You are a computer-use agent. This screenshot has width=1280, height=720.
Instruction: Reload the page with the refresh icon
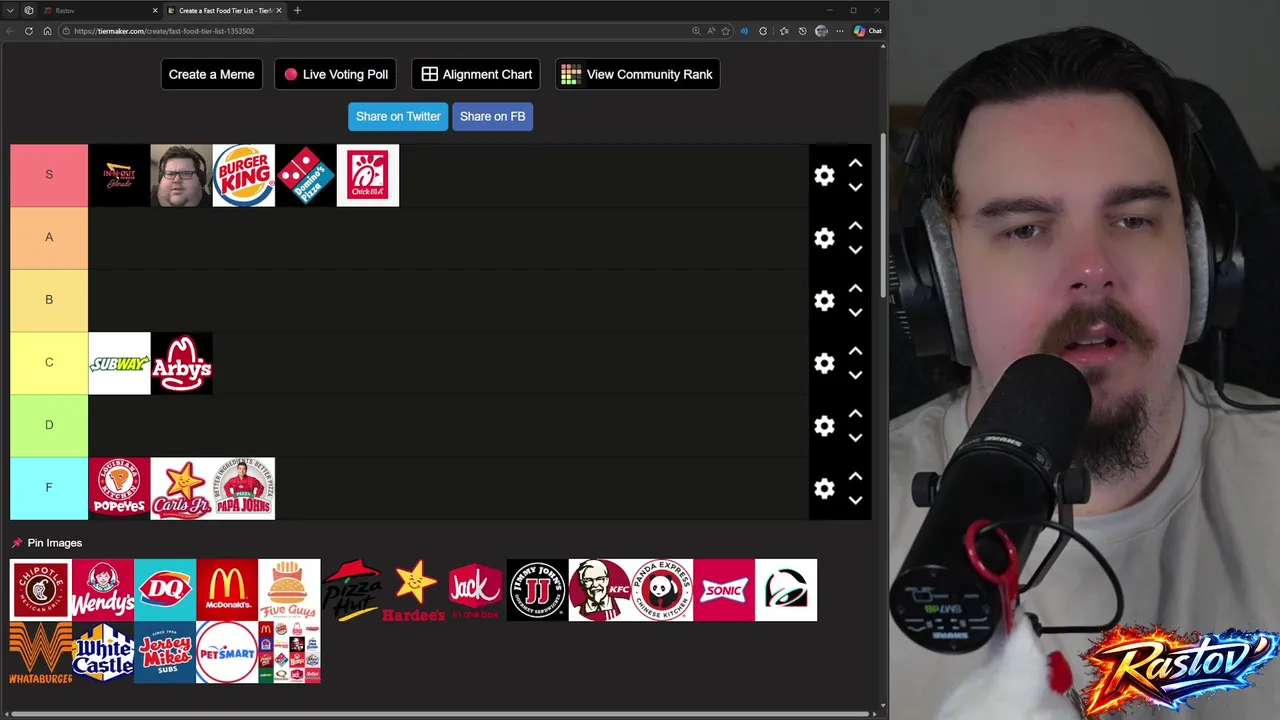28,31
